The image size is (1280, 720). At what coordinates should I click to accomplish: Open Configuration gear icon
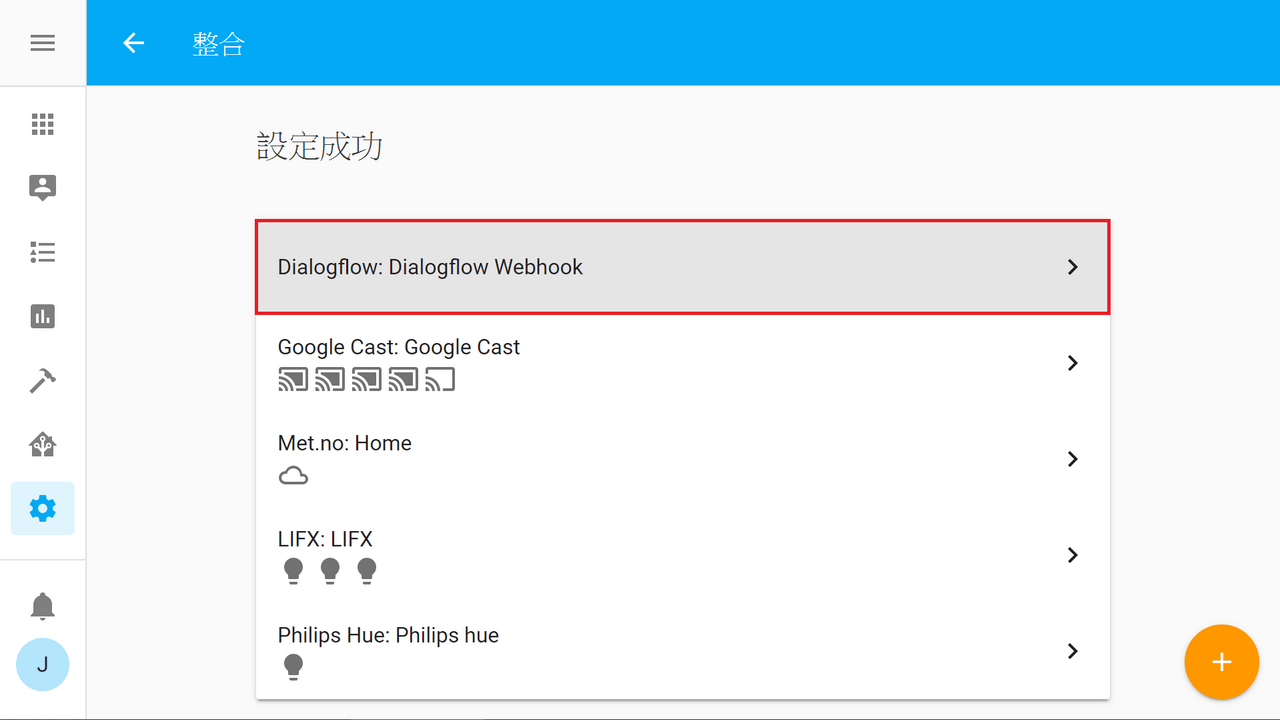click(x=42, y=508)
